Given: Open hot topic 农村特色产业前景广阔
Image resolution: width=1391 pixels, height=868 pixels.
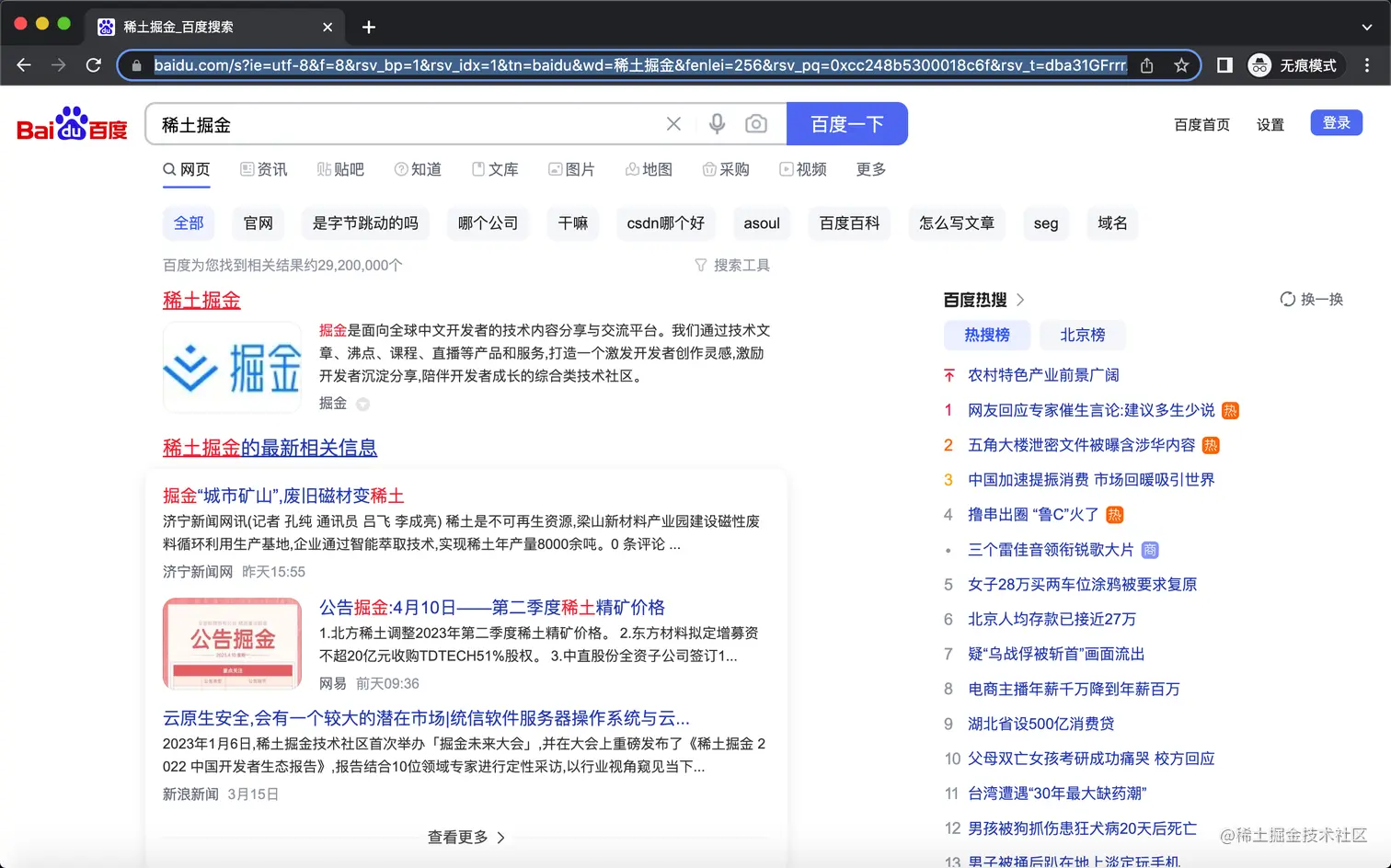Looking at the screenshot, I should 1043,375.
